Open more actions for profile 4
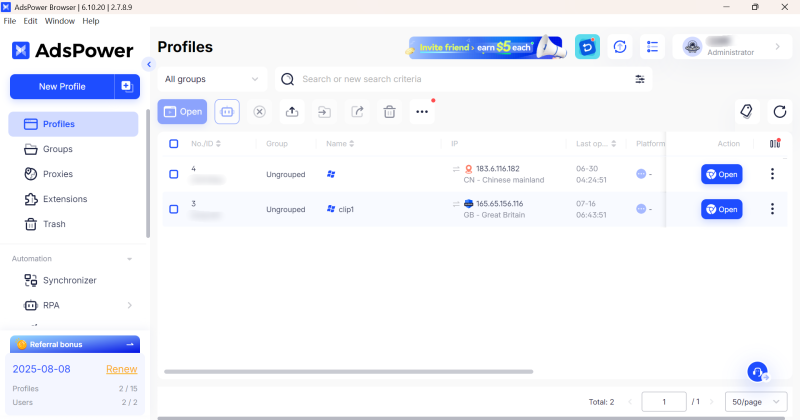This screenshot has height=420, width=800. click(772, 174)
